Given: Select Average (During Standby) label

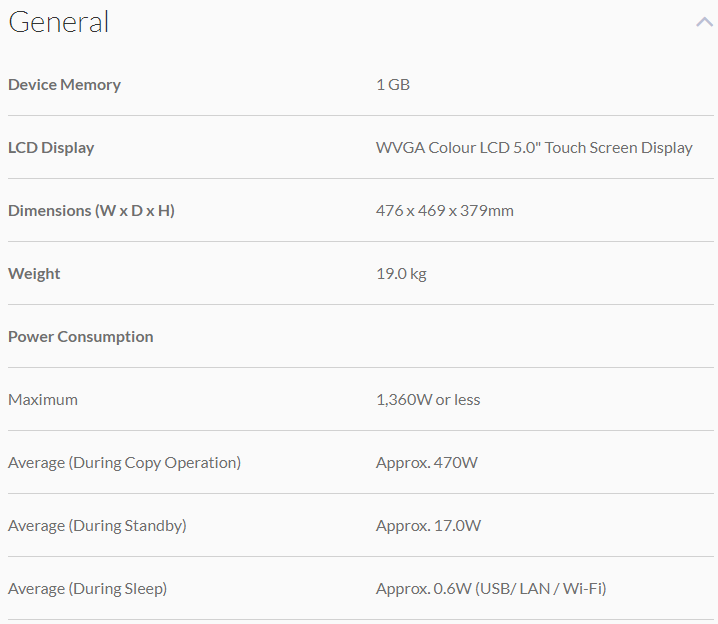Looking at the screenshot, I should (x=97, y=526).
